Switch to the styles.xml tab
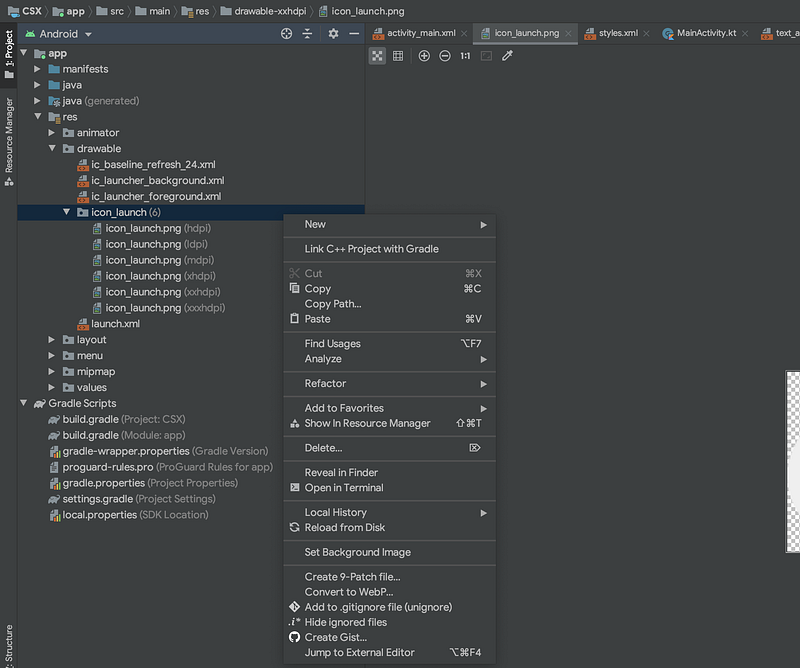 [617, 33]
